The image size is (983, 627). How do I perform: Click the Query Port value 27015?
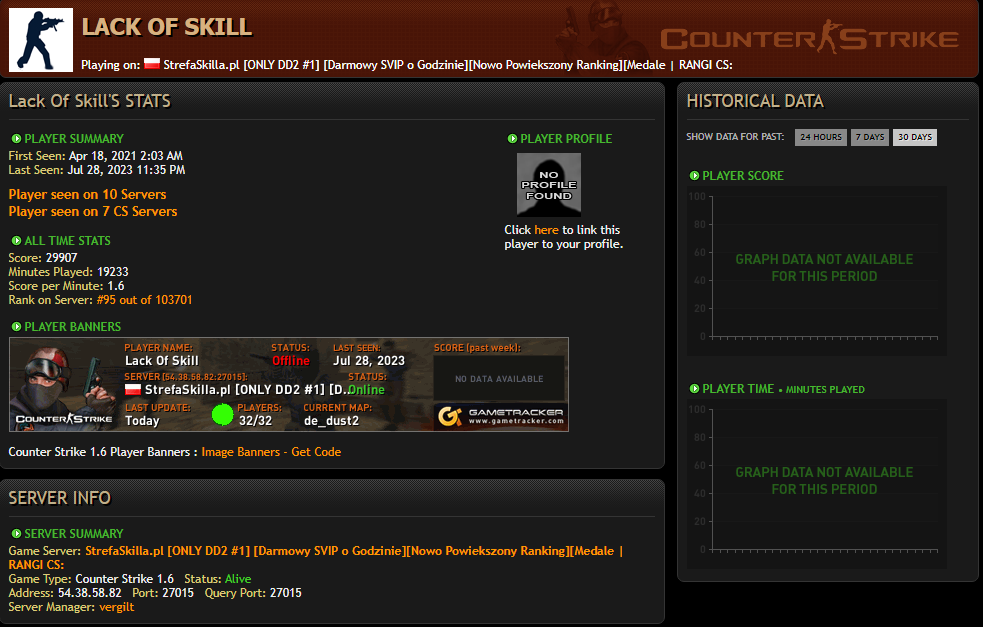tap(285, 593)
